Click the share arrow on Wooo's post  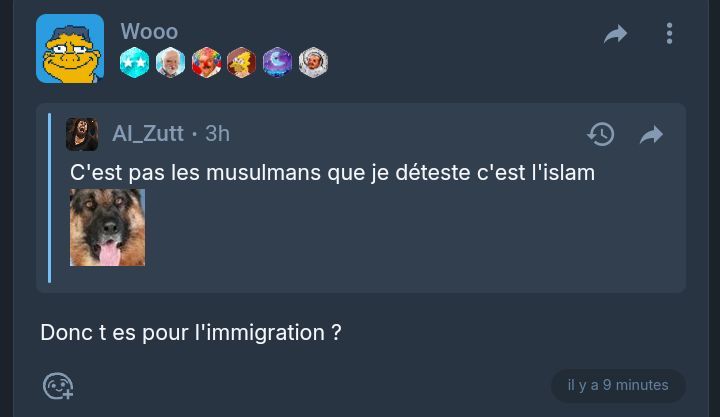615,35
